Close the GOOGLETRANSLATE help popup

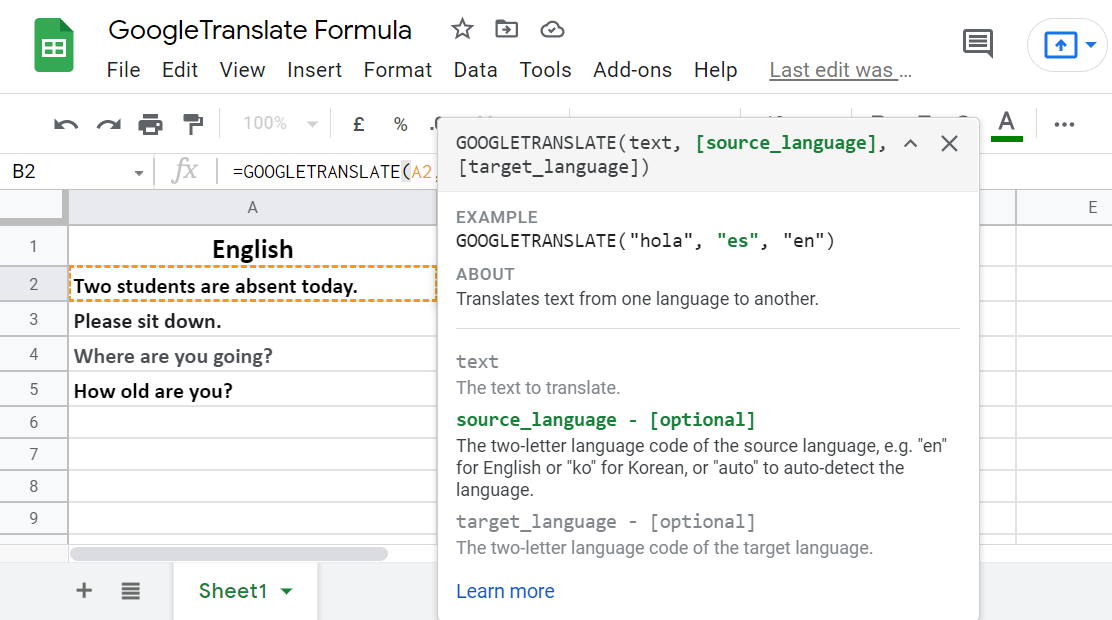click(x=950, y=143)
